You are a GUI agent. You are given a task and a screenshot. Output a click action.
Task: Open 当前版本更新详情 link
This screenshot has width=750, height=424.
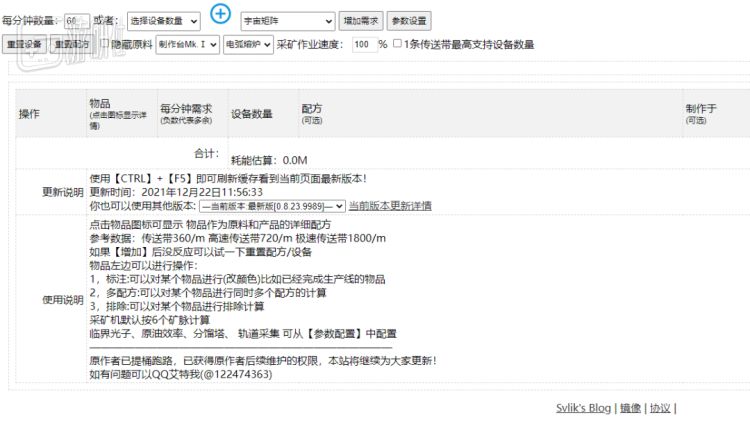click(x=390, y=206)
